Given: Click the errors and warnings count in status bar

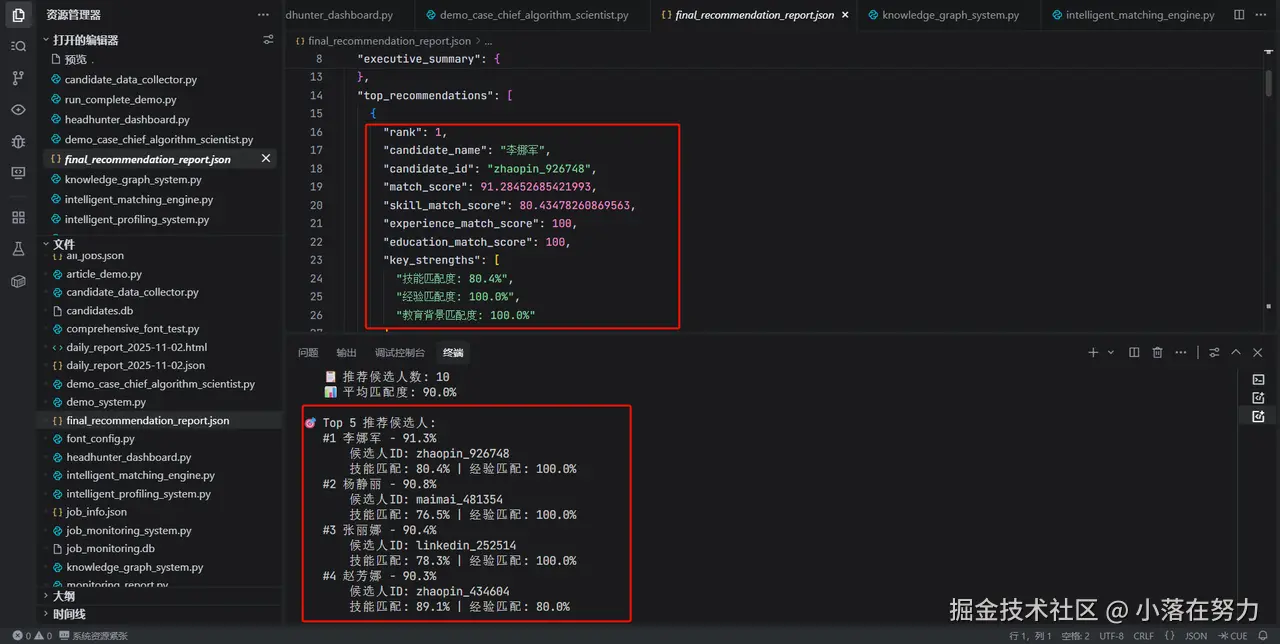Looking at the screenshot, I should [32, 636].
